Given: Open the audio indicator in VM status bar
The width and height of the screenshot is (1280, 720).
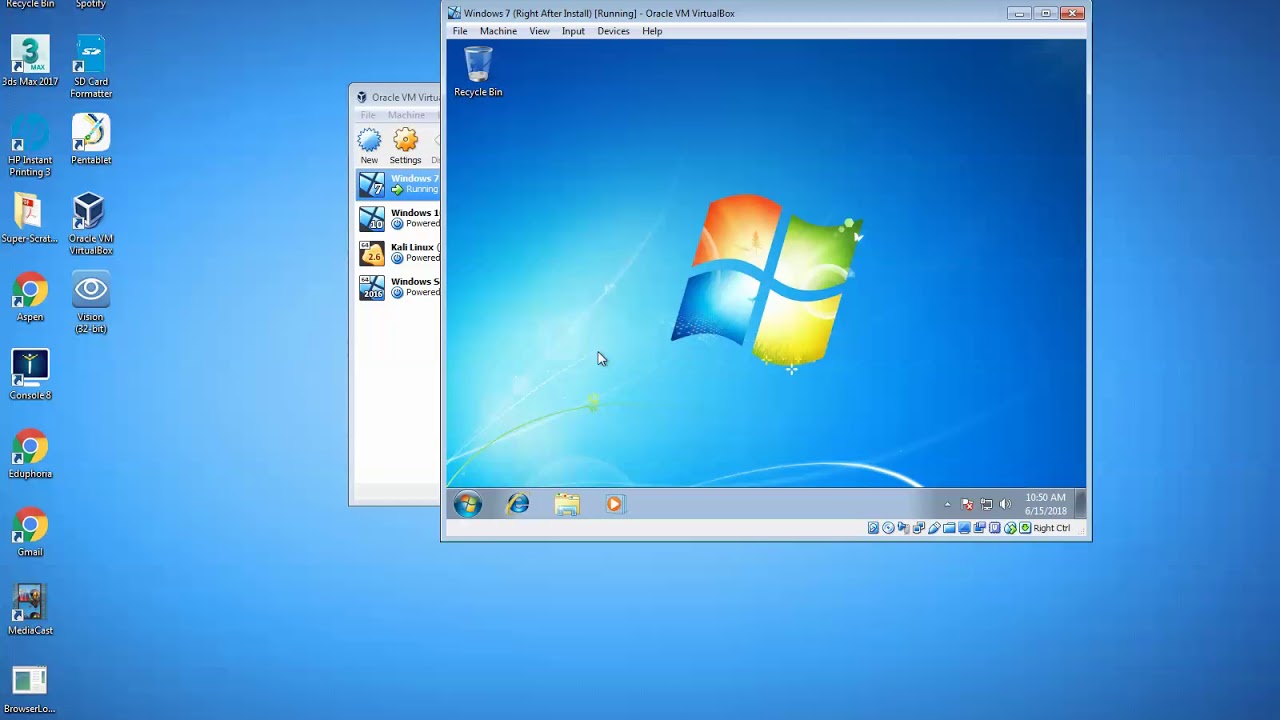Looking at the screenshot, I should click(x=904, y=528).
